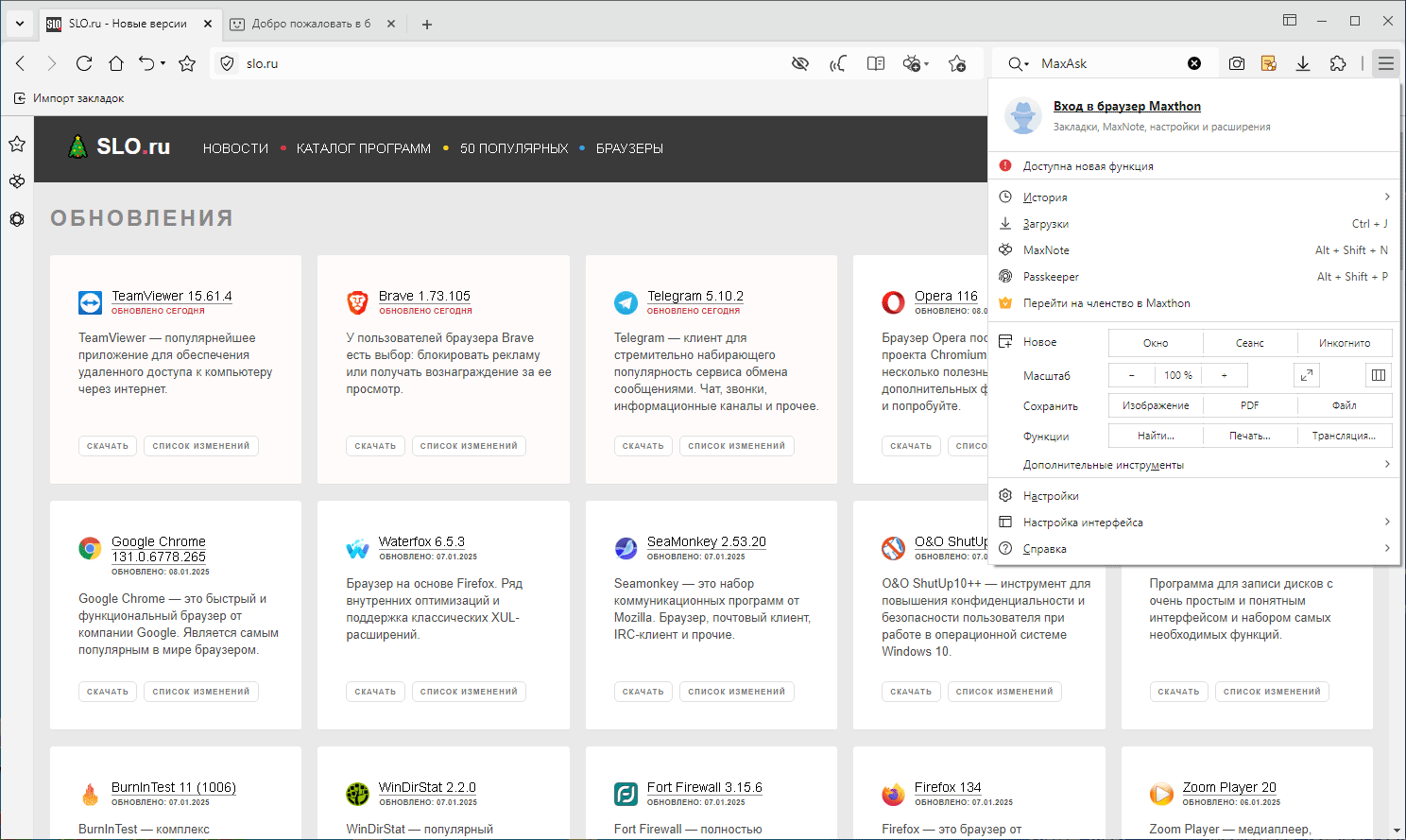Open the MaxNote toolbar icon
This screenshot has height=840, width=1406.
tap(1269, 63)
